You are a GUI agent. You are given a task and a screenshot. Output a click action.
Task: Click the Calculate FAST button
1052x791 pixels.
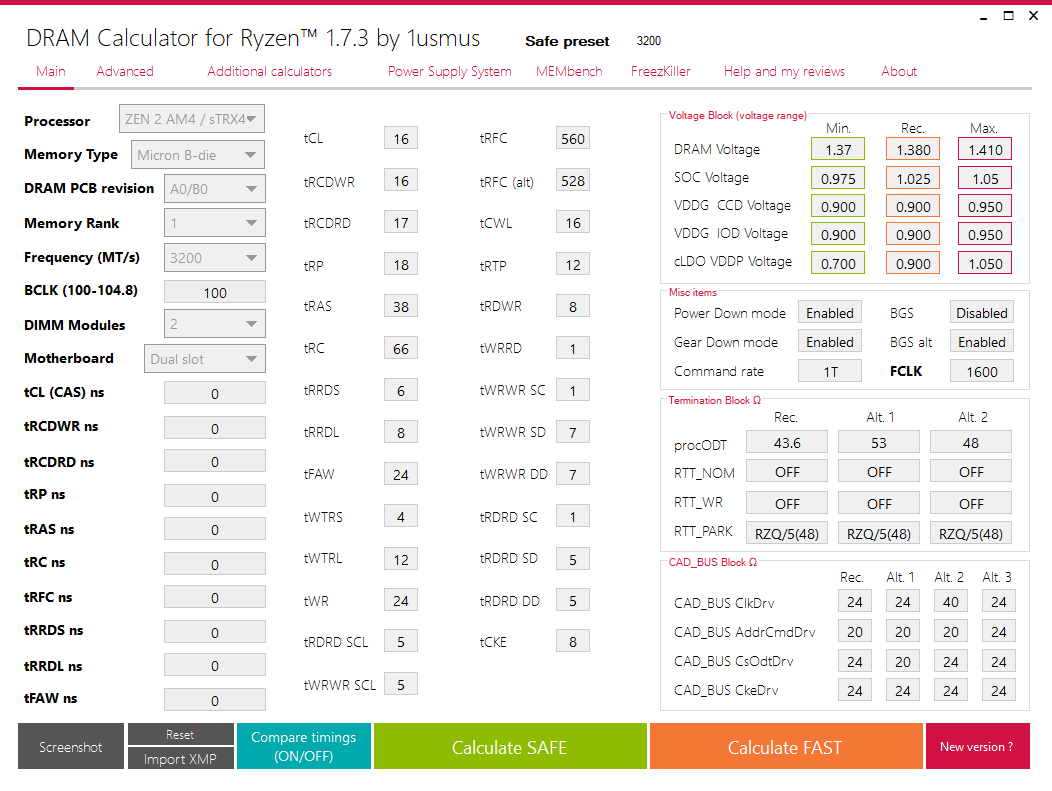[786, 747]
